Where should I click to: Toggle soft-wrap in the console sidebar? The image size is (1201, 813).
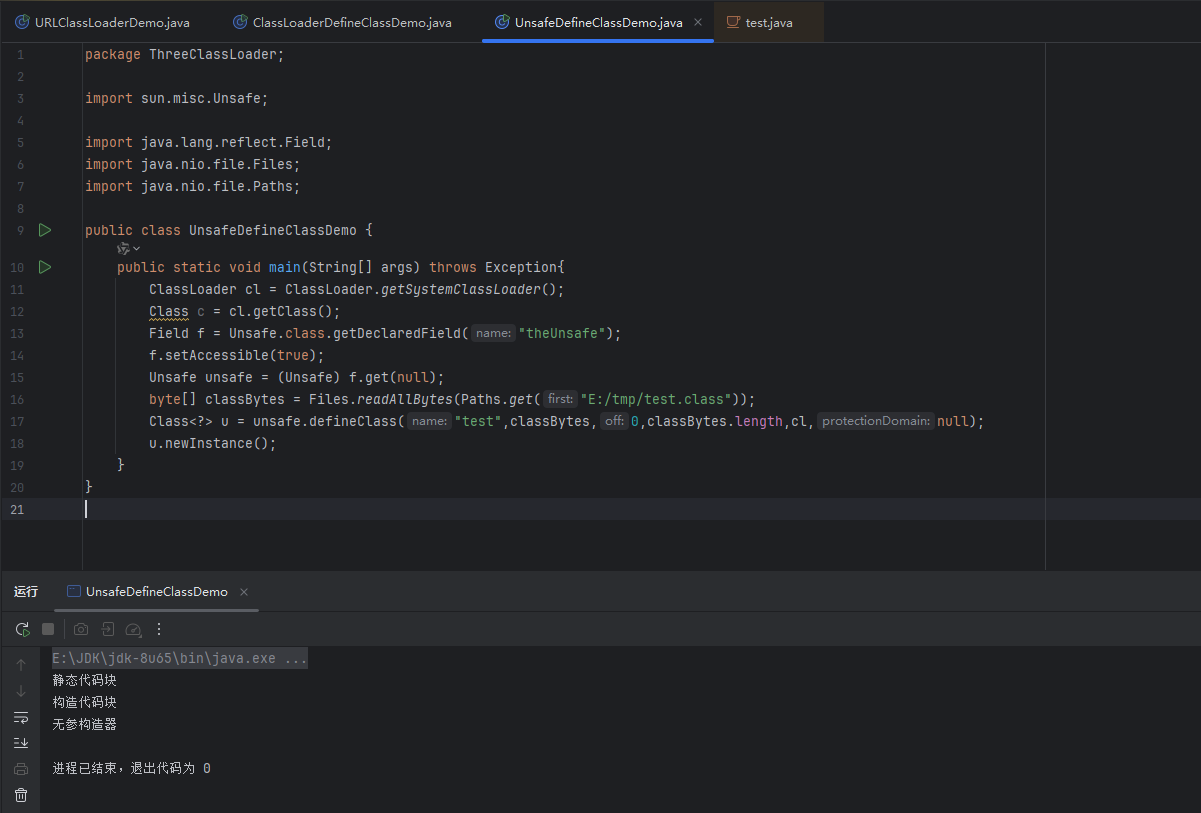pos(21,717)
